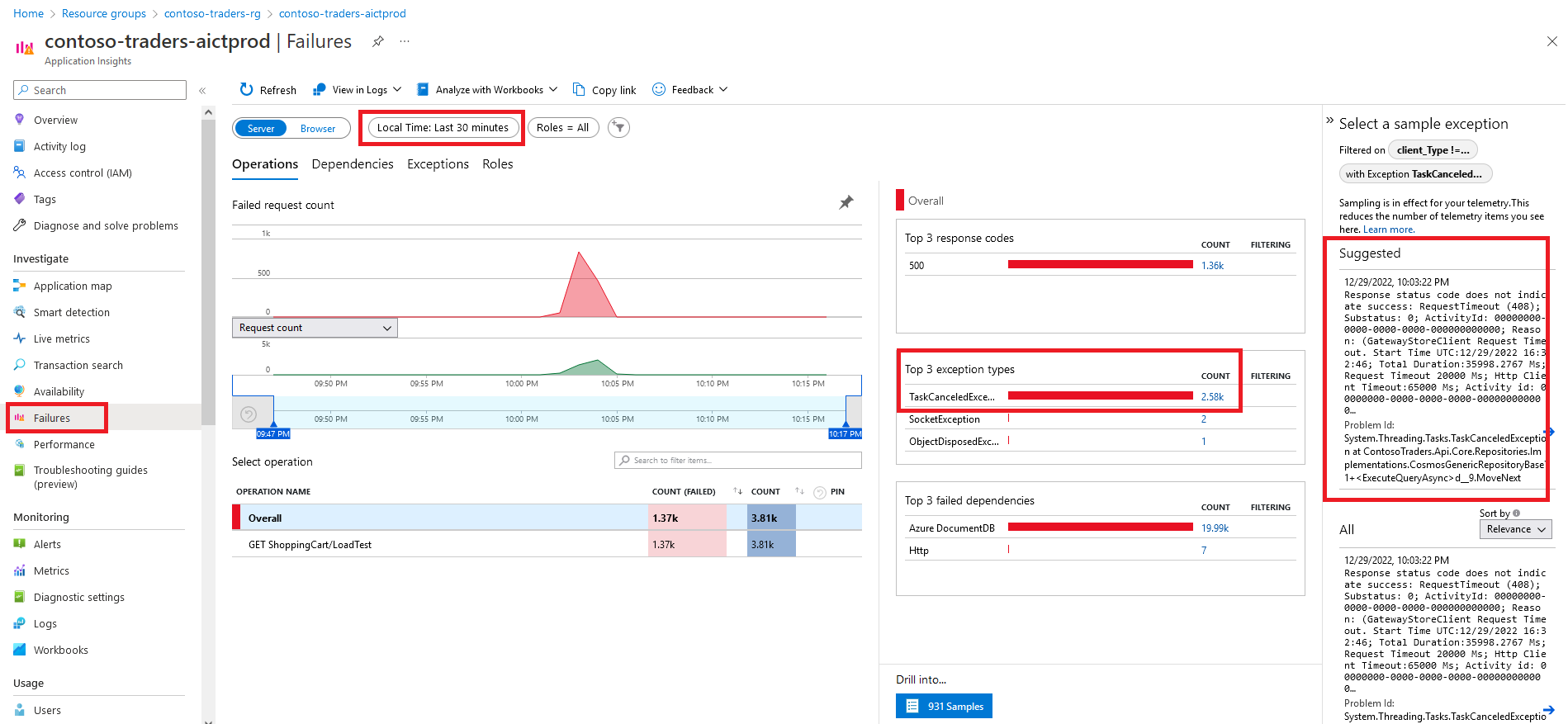The width and height of the screenshot is (1568, 724).
Task: Go to contoso-traders-rg breadcrumb
Action: [212, 13]
